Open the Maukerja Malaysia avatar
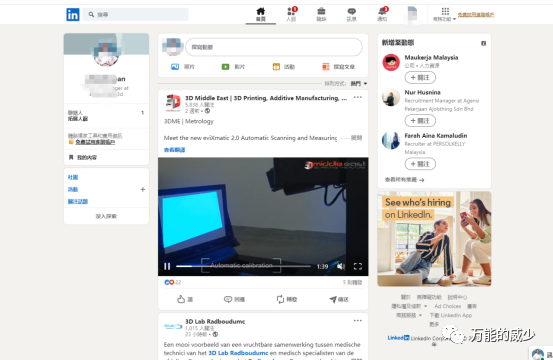This screenshot has height=360, width=553. [x=391, y=62]
